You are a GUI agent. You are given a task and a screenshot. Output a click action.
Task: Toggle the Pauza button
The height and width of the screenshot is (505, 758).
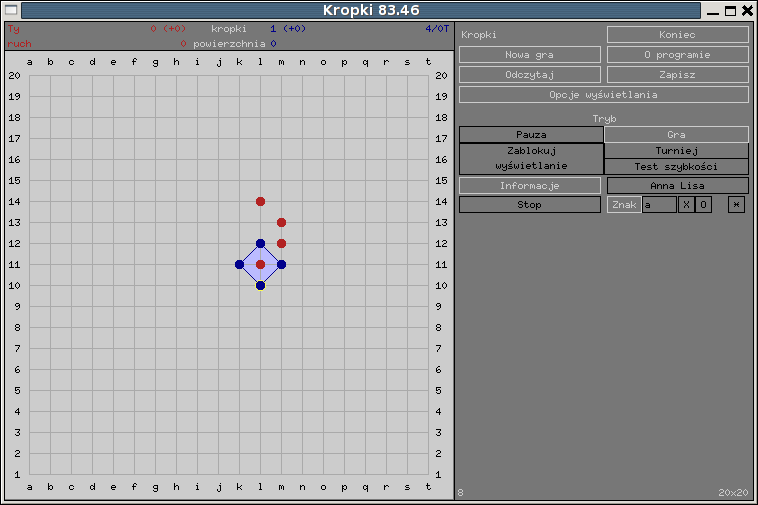[531, 134]
